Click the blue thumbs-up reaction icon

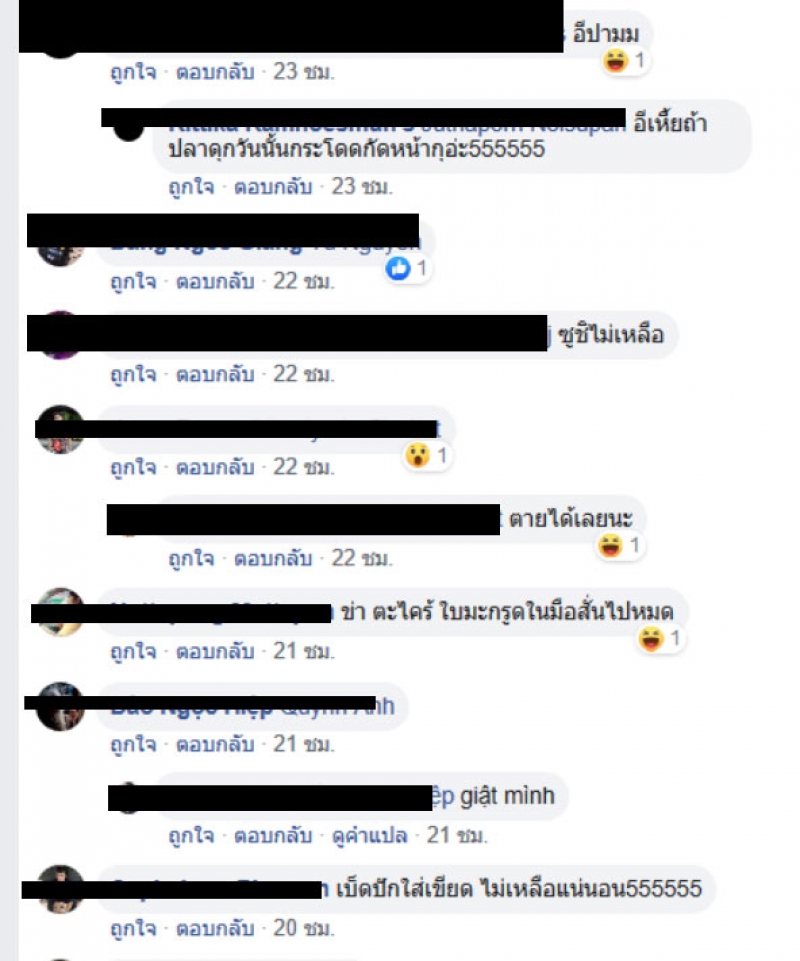(398, 268)
